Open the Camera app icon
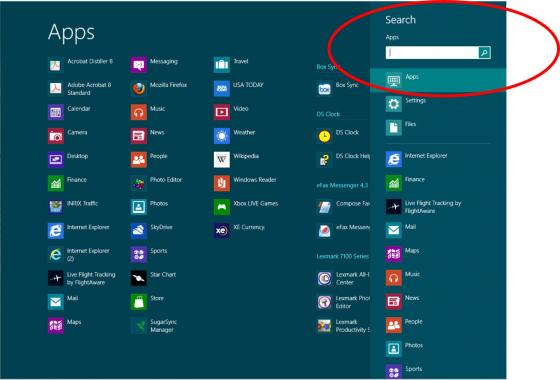The height and width of the screenshot is (380, 560). click(x=55, y=136)
